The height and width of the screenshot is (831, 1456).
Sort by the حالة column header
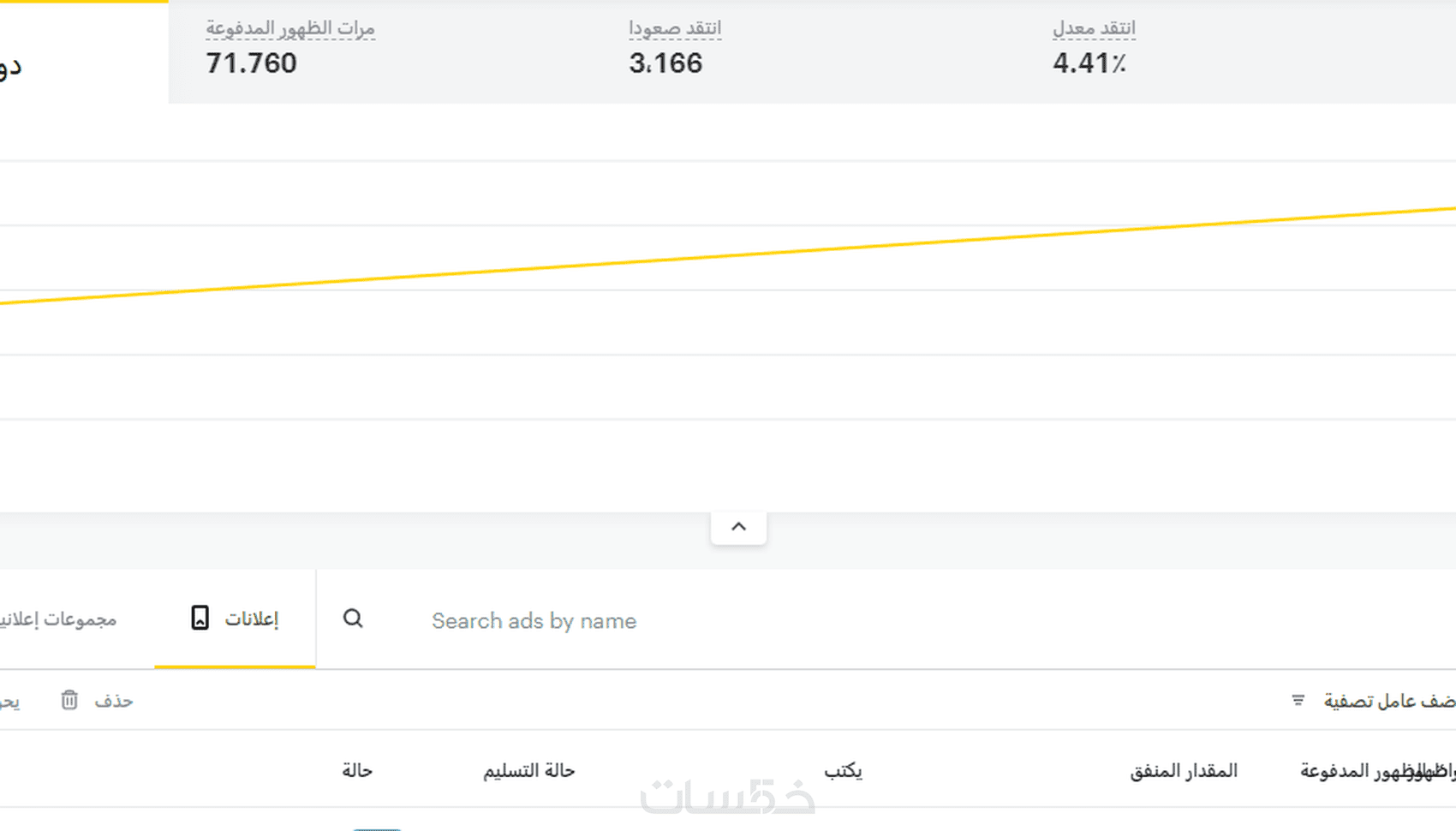point(357,770)
